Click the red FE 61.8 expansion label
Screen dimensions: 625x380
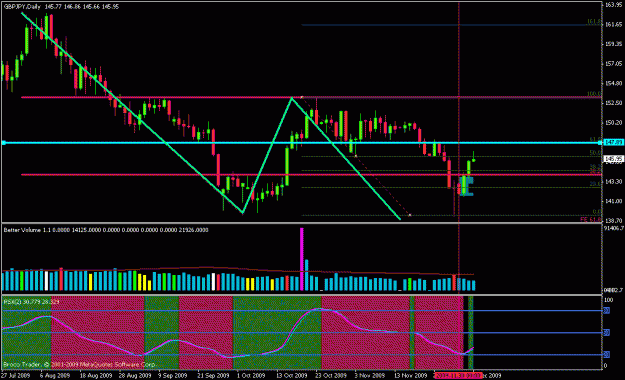(590, 220)
